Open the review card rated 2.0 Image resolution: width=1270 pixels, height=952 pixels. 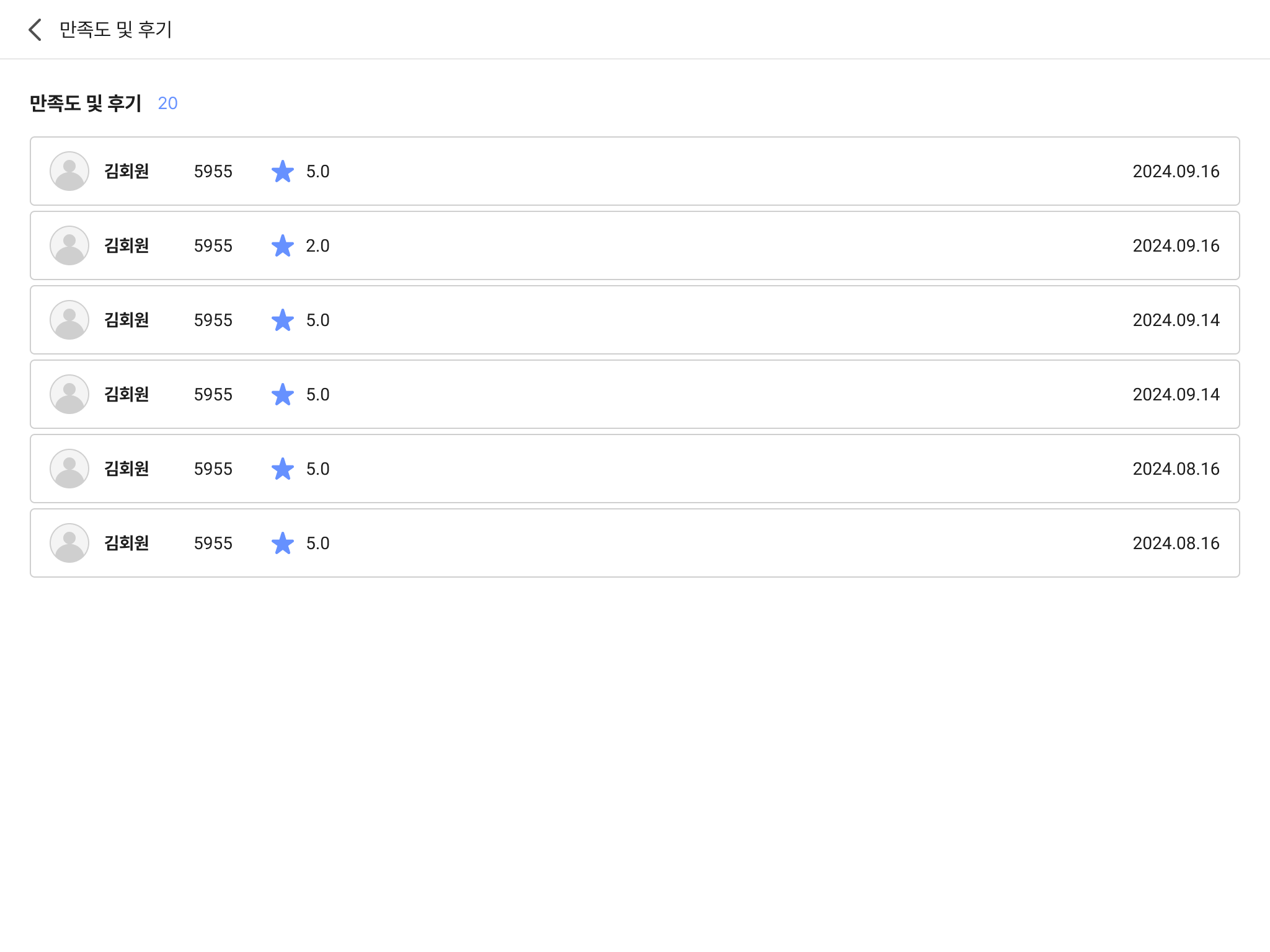coord(635,245)
